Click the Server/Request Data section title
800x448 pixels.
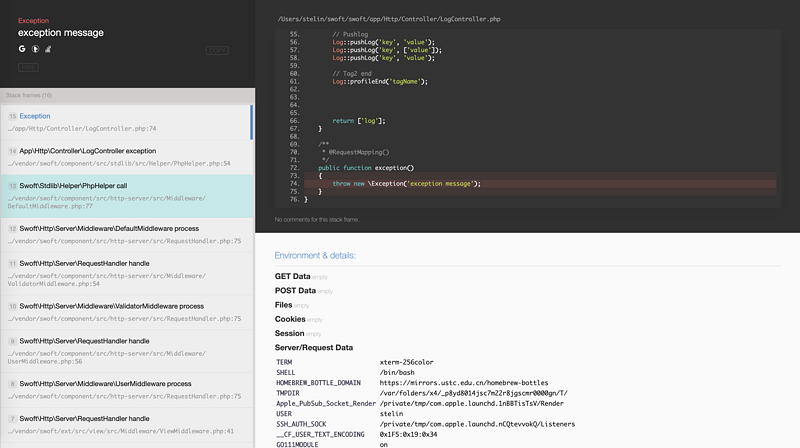pyautogui.click(x=314, y=347)
